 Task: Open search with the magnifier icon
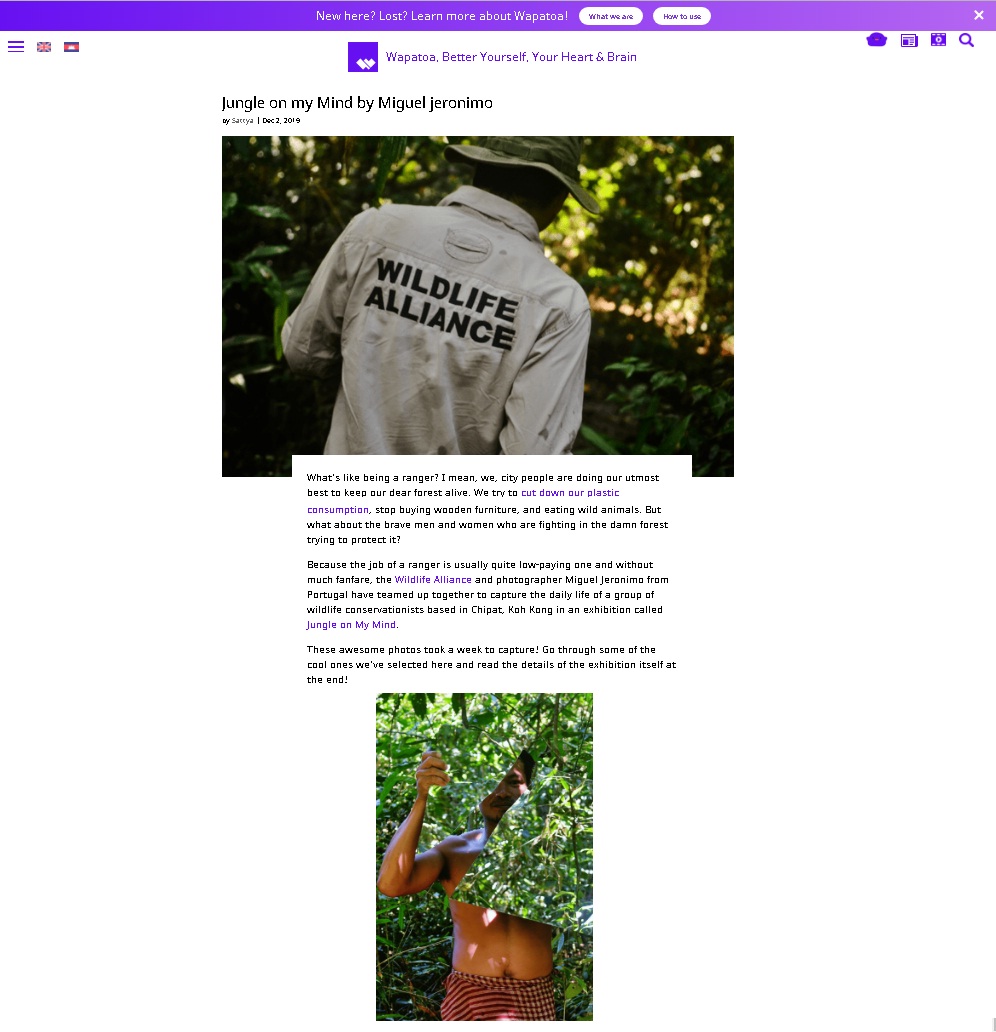point(966,40)
